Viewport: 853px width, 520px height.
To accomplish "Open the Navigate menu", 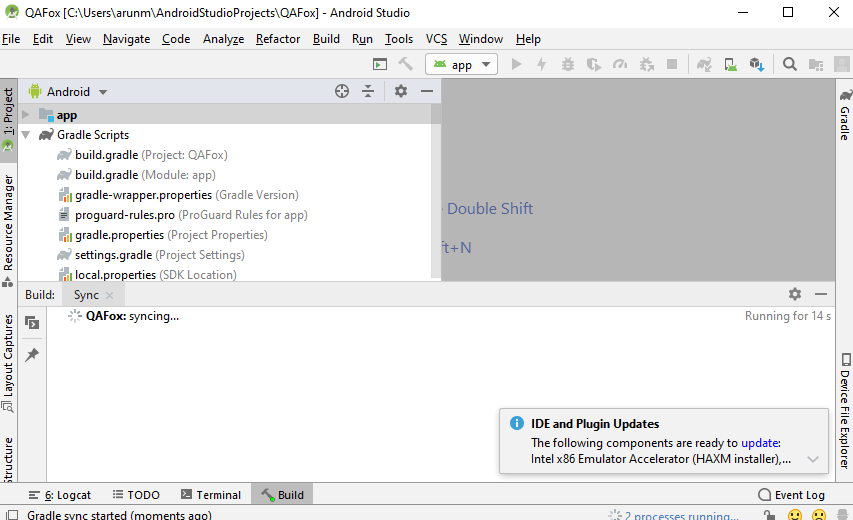I will point(126,39).
